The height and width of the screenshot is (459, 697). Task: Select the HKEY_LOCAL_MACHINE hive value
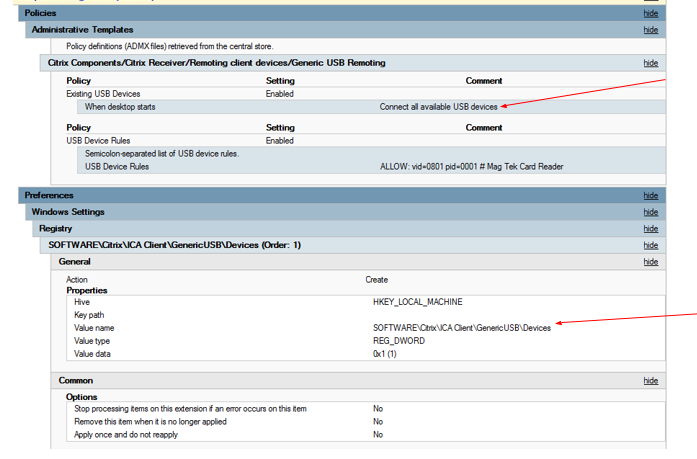click(x=417, y=302)
